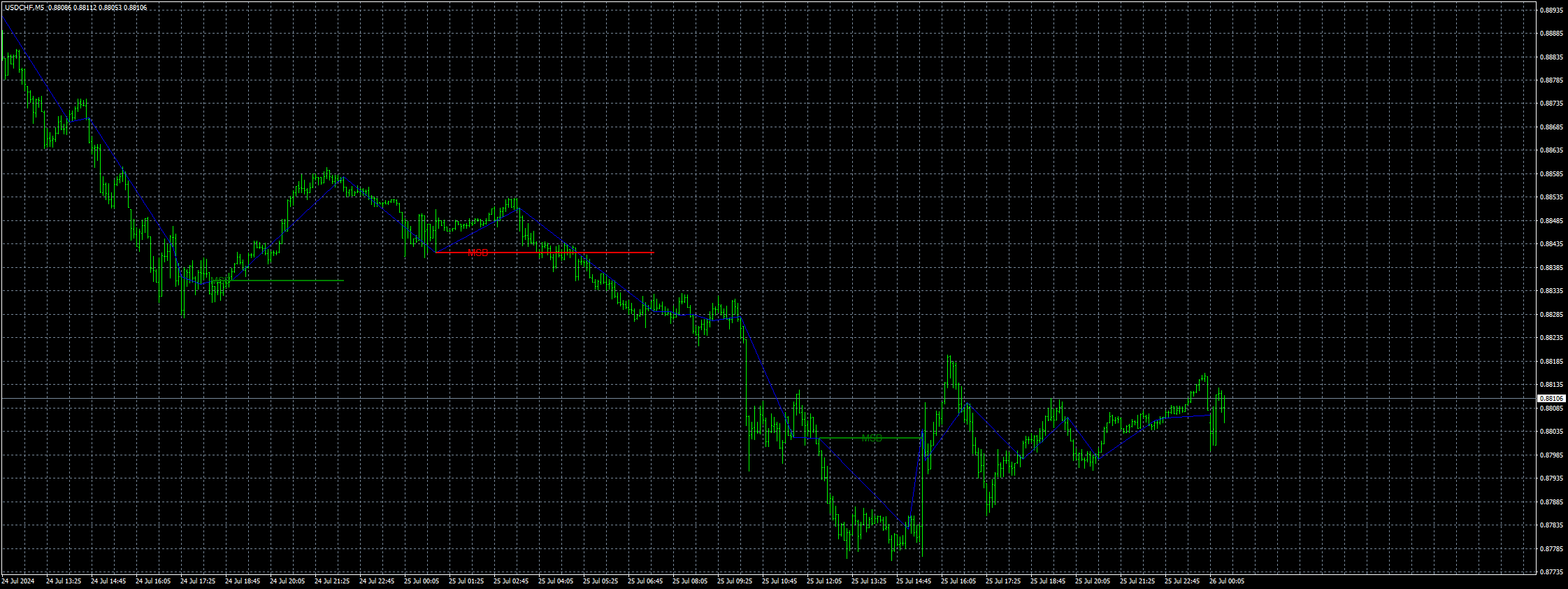
Task: Click time label 25 Jul 05:25
Action: 600,581
